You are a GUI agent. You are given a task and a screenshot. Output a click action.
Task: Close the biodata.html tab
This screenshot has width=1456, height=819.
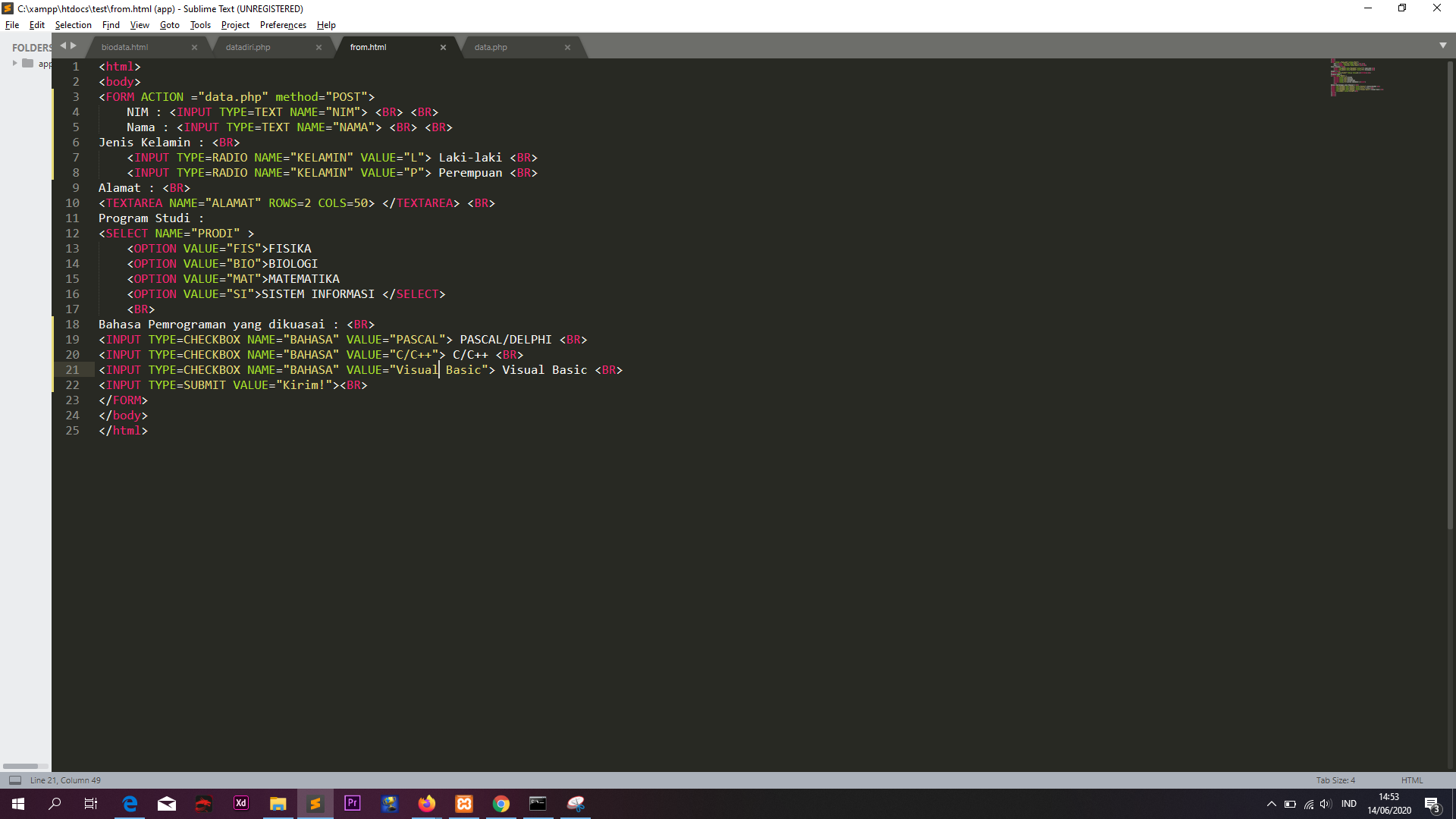tap(195, 47)
